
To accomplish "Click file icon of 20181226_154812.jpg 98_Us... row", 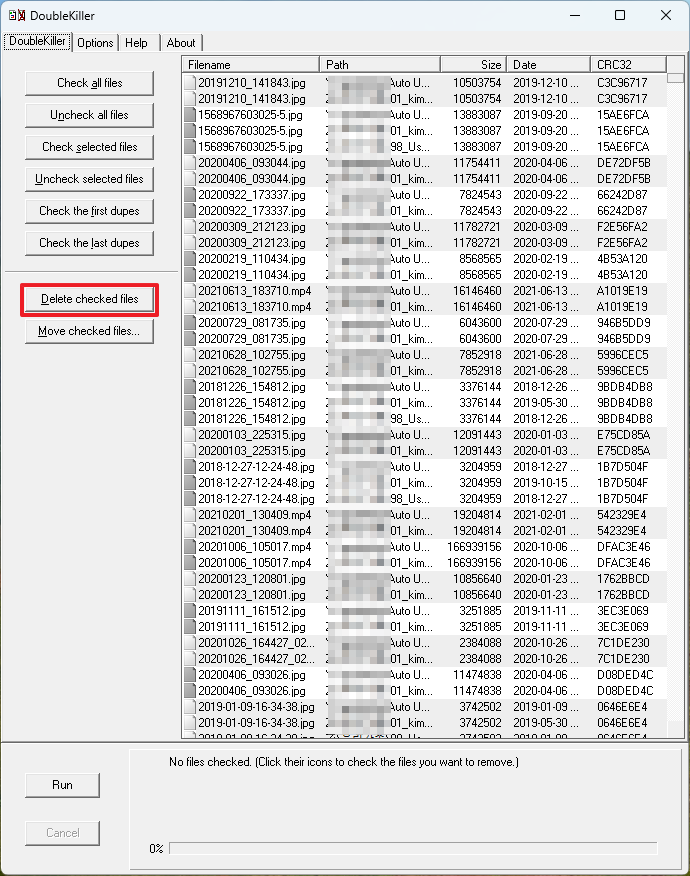I will [190, 419].
